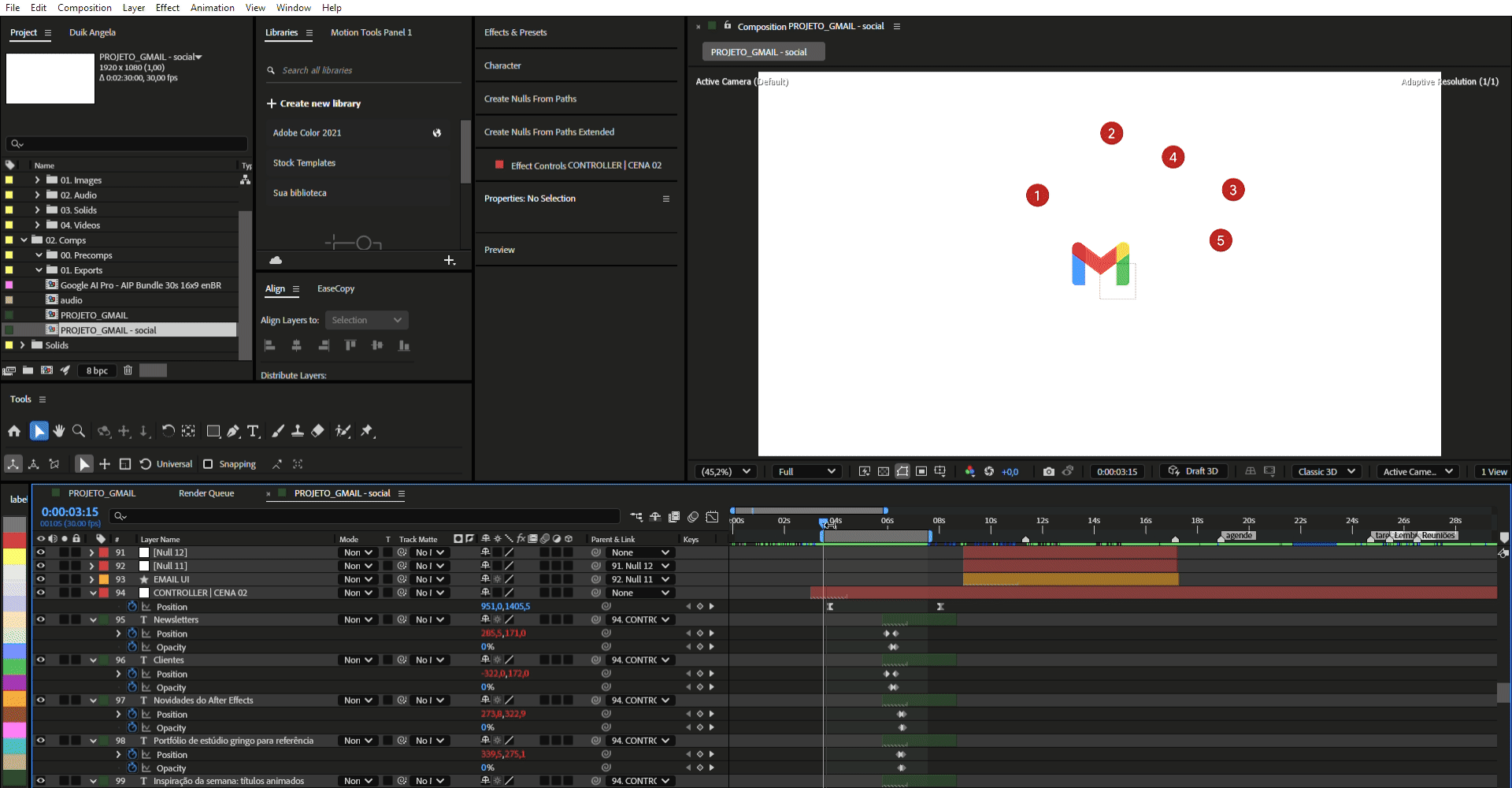Select the Puppet Pin tool

point(367,431)
